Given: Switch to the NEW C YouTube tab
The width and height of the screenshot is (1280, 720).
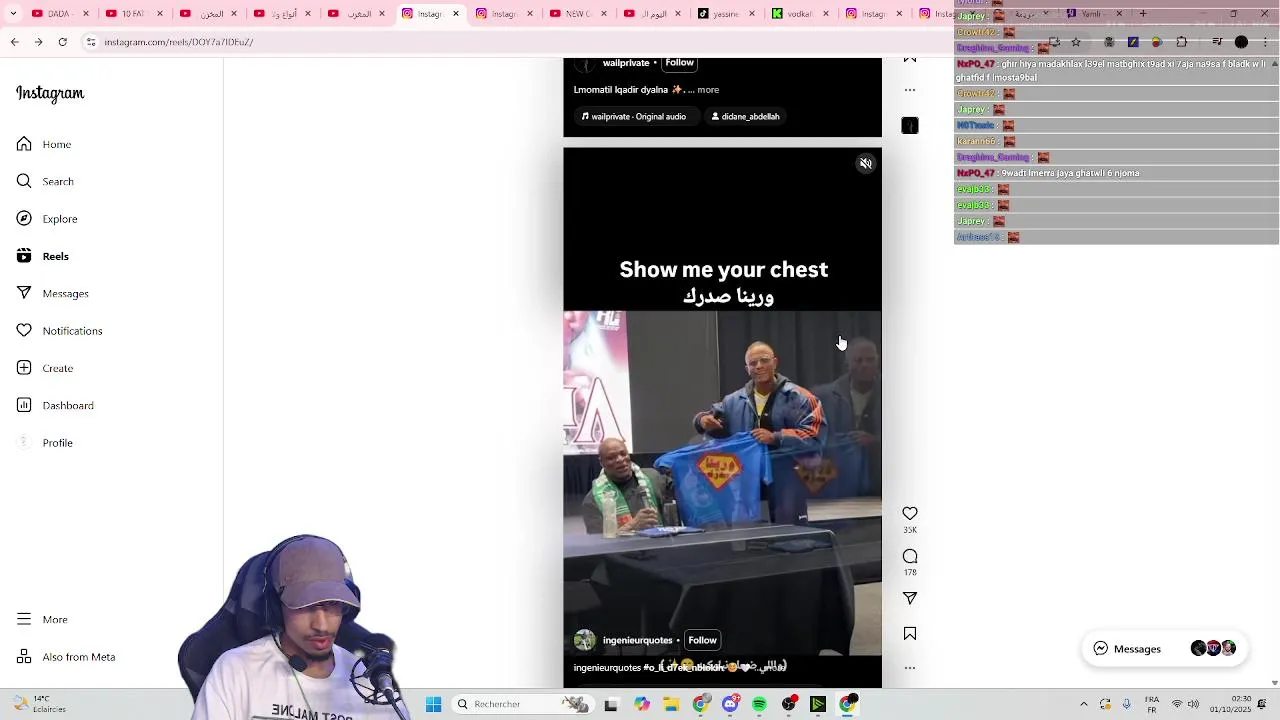Looking at the screenshot, I should point(579,14).
